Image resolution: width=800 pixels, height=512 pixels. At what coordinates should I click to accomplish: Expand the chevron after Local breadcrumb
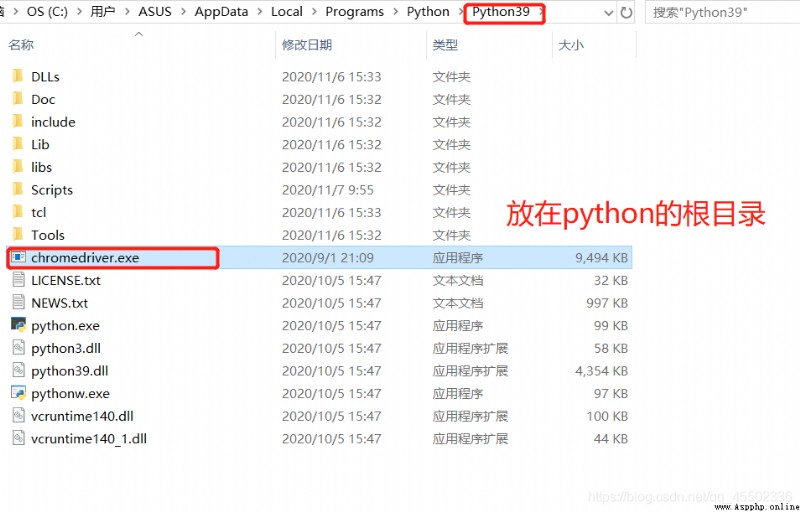(x=314, y=12)
